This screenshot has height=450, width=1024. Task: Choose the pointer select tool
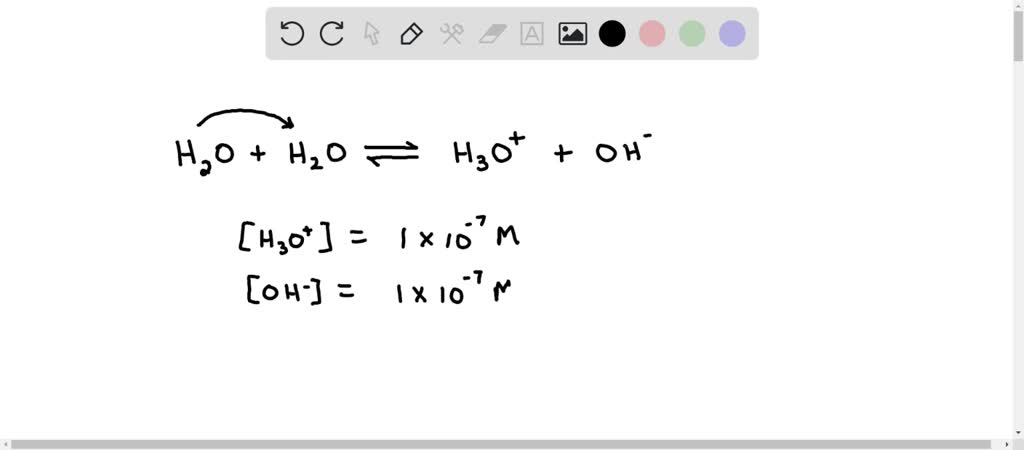(372, 33)
